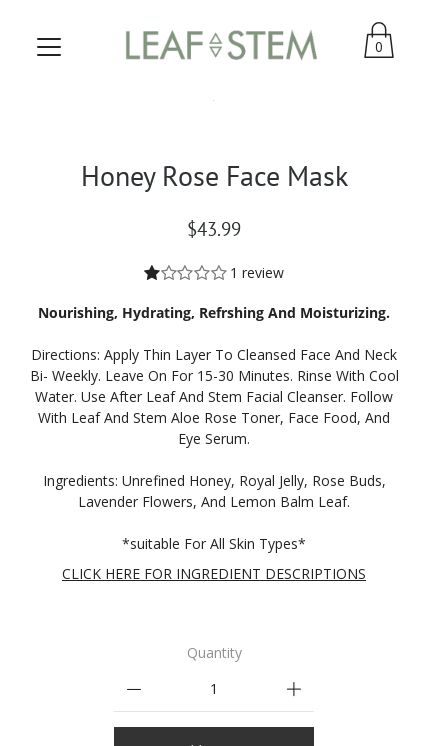Click the bold Nourishing, Hydrating tagline

point(214,313)
